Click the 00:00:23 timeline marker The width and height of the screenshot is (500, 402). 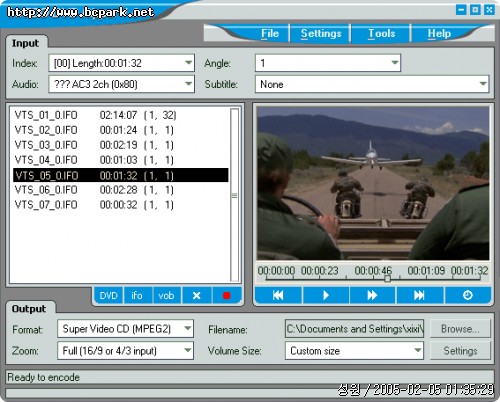[x=319, y=271]
